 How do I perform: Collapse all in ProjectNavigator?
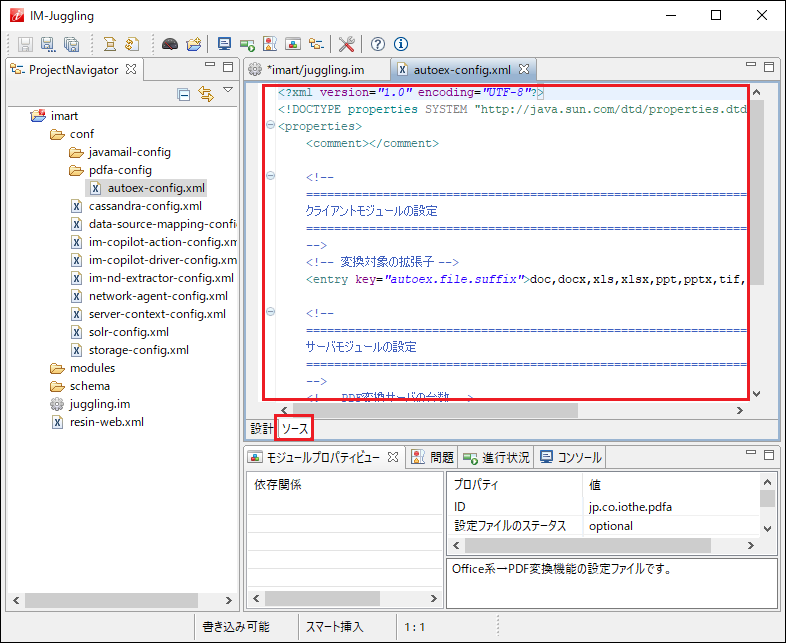click(184, 94)
